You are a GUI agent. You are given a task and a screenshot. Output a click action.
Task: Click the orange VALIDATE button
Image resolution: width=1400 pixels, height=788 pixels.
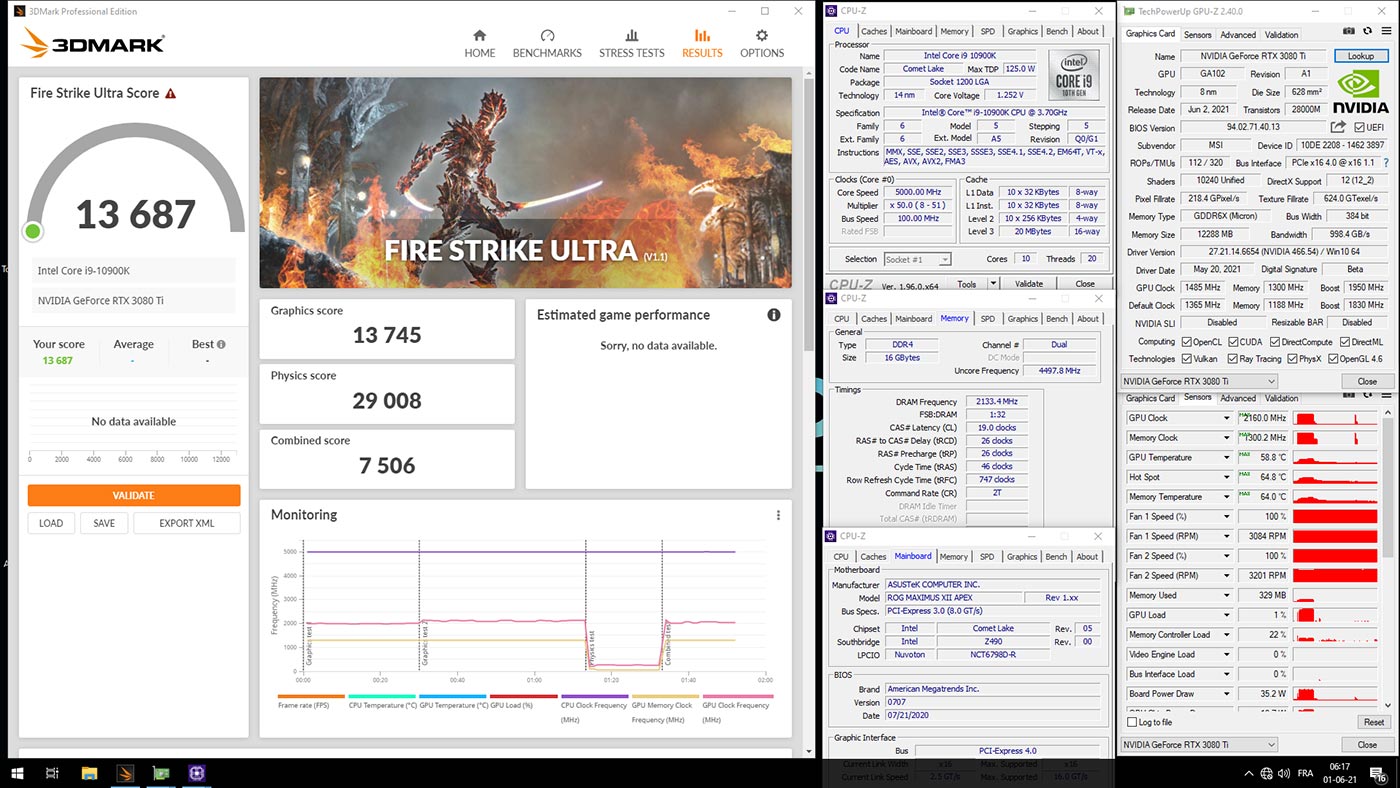pyautogui.click(x=134, y=495)
